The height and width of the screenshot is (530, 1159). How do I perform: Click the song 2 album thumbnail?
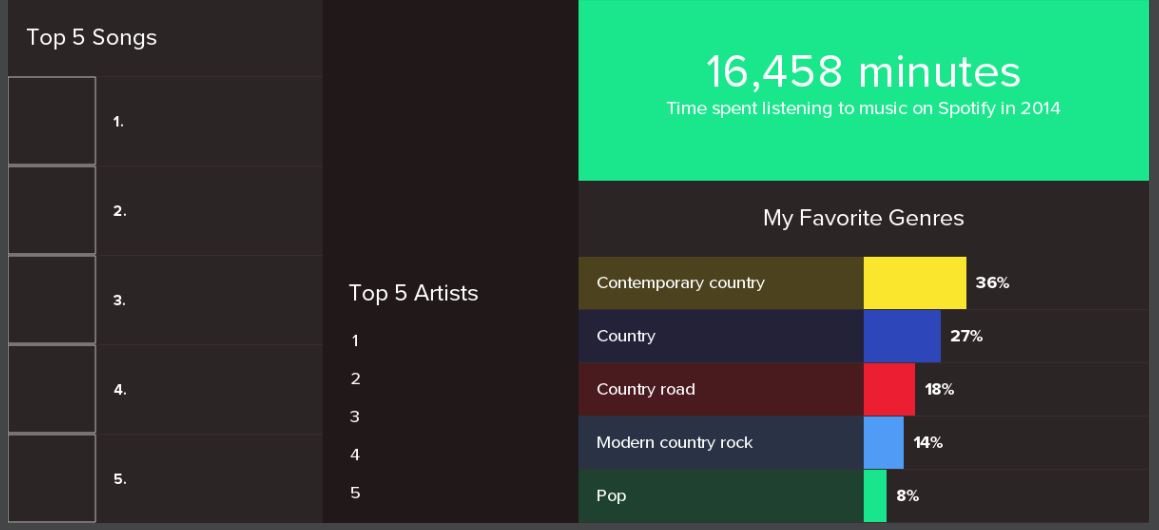[52, 211]
